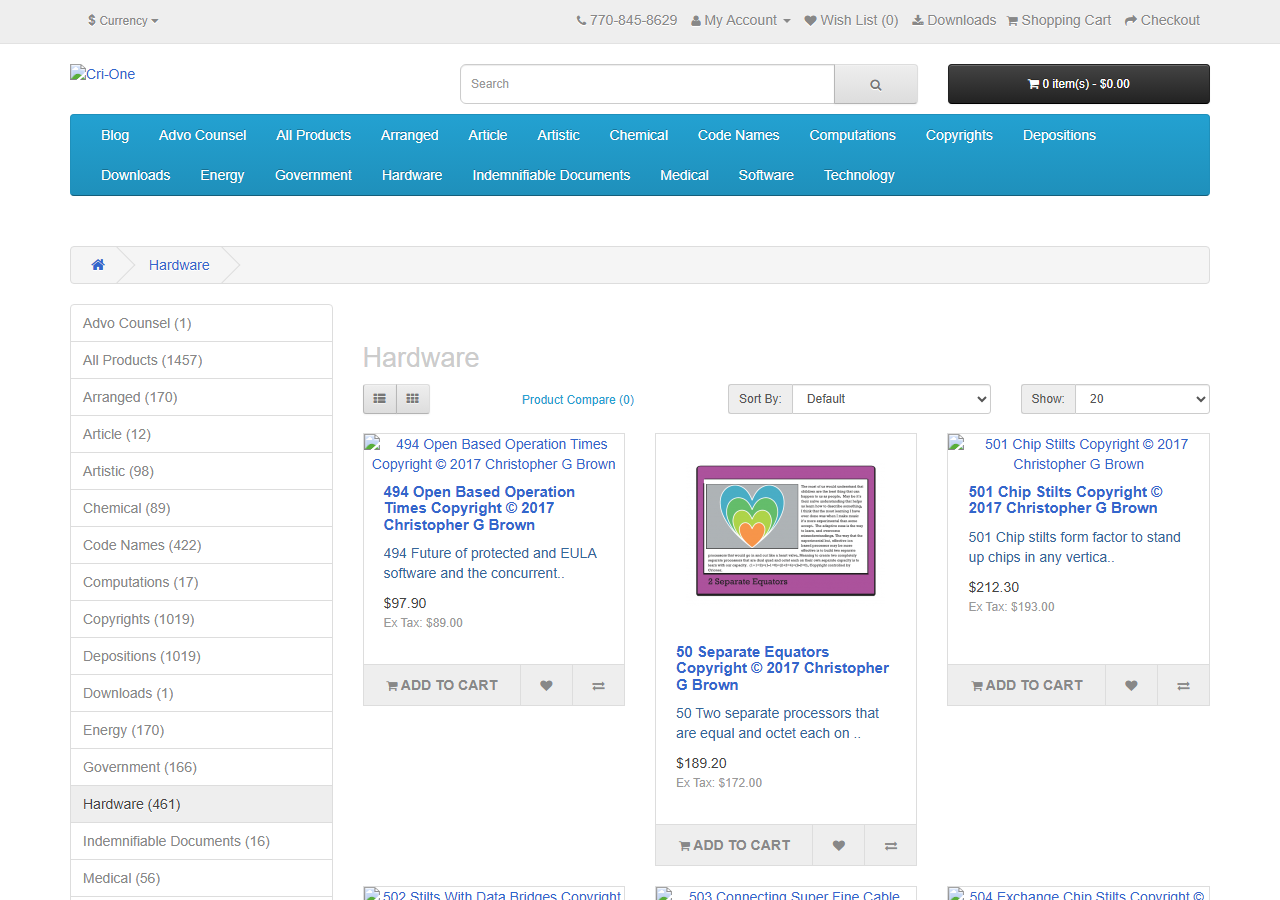Open 494 Open Based Operation broken image thumbnail
Screen dimensions: 1280x900
click(x=494, y=454)
